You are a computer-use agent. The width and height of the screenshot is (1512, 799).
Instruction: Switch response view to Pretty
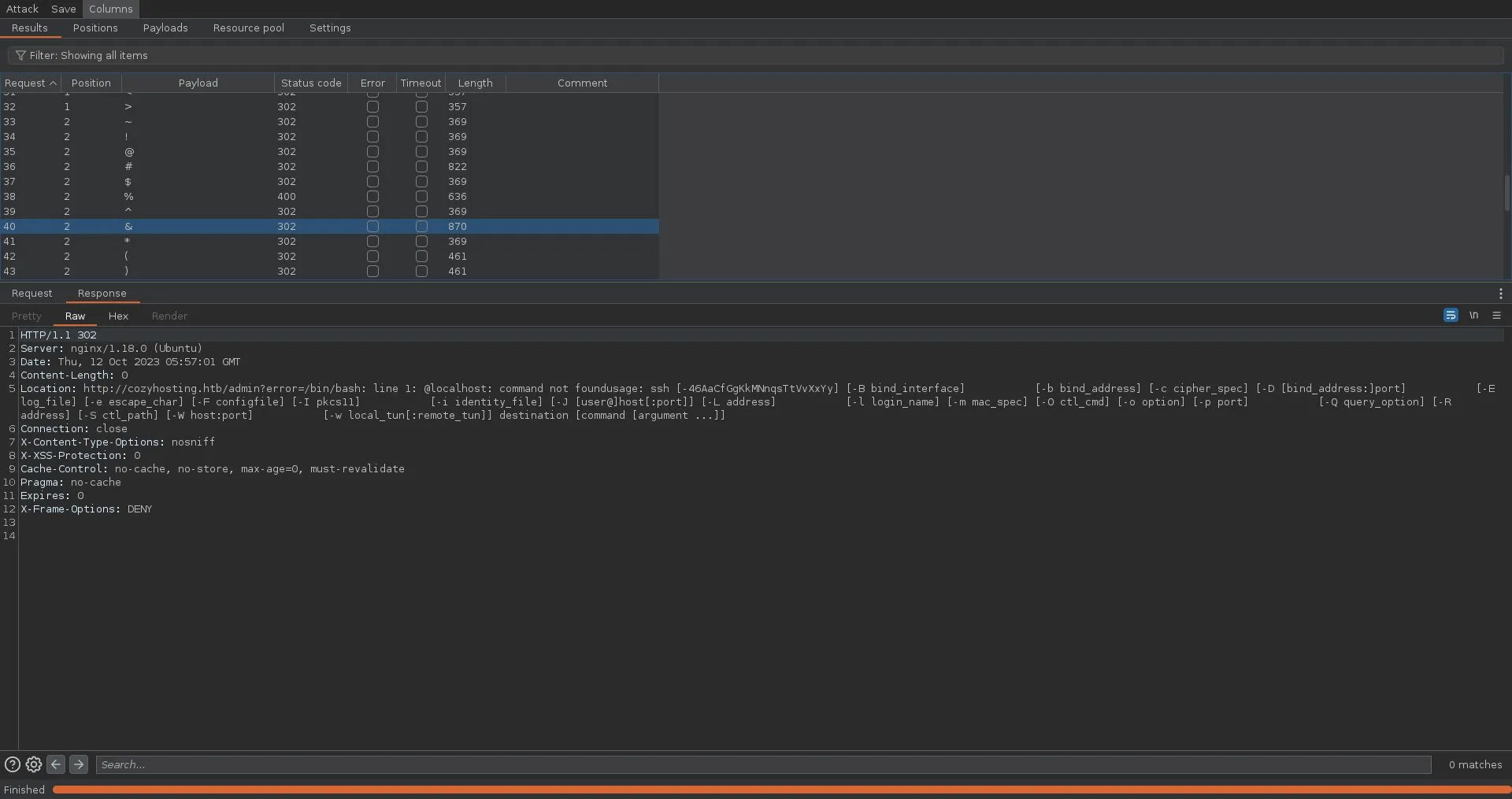pos(27,316)
